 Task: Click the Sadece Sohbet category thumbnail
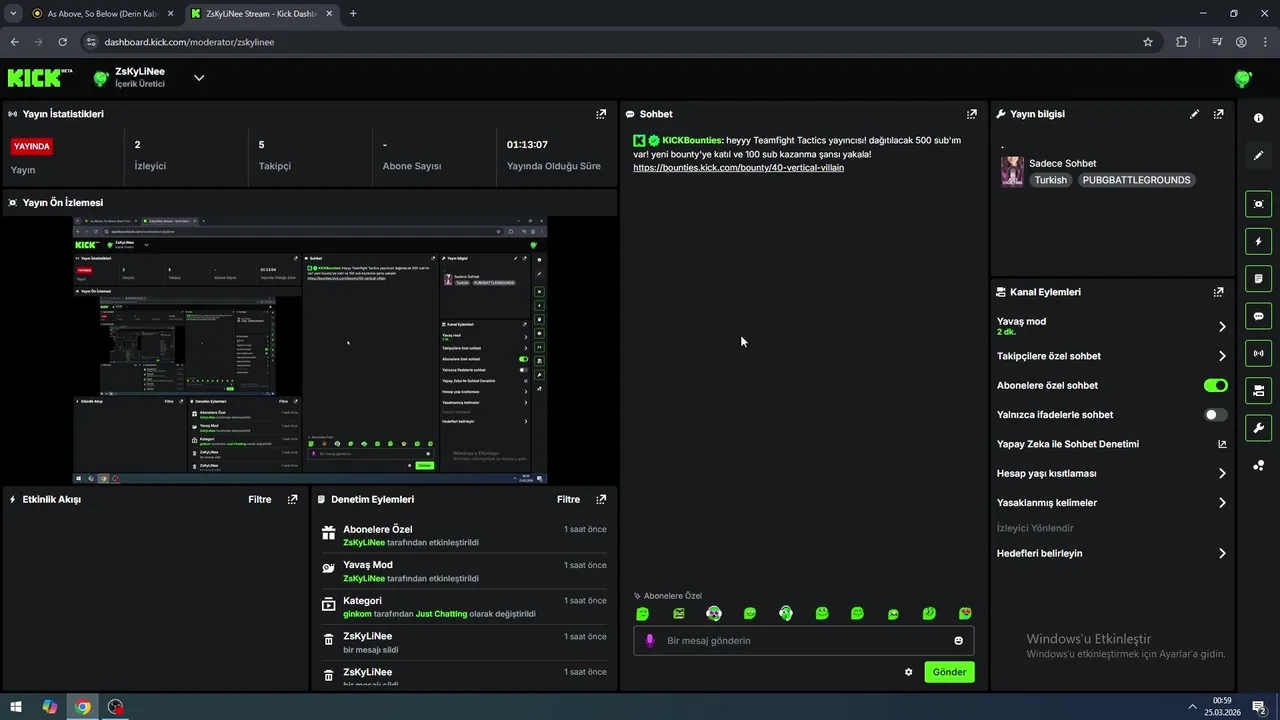[1012, 172]
